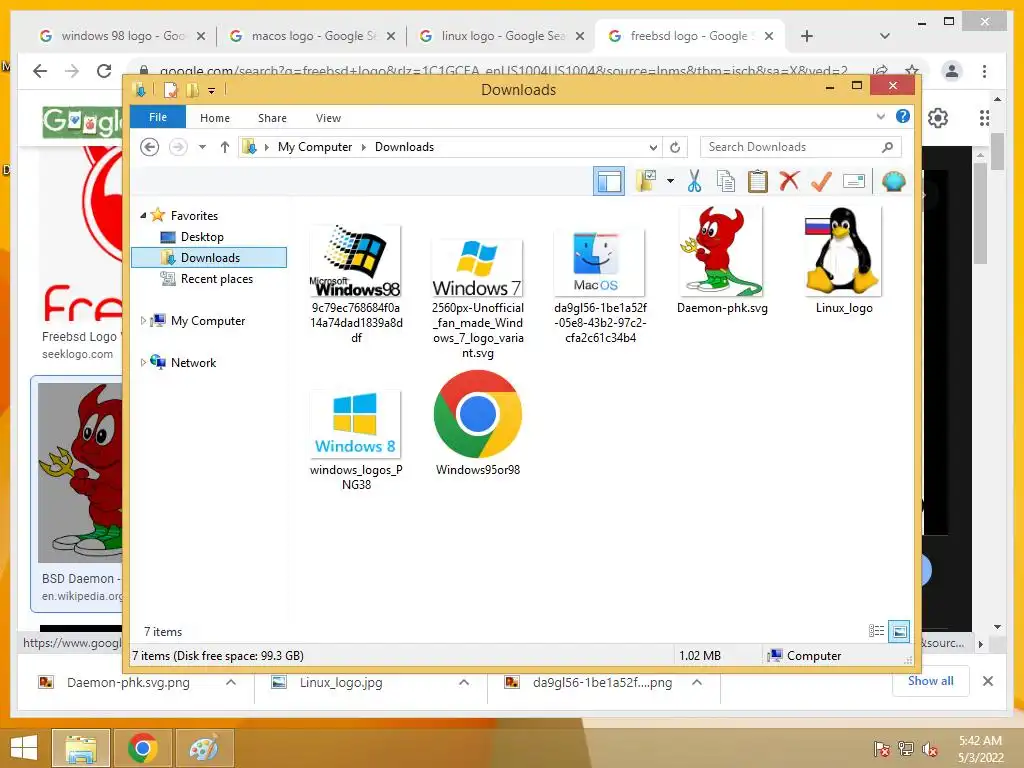The image size is (1024, 768).
Task: Switch to windows 98 logo Chrome tab
Action: pos(122,36)
